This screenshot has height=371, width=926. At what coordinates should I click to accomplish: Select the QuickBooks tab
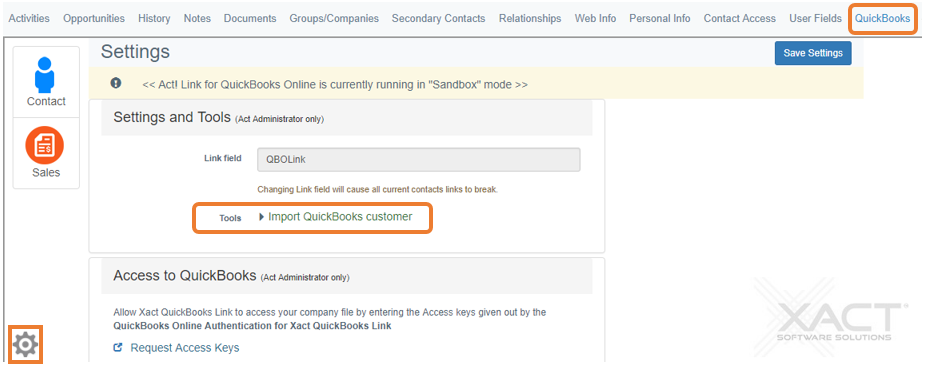pos(882,18)
